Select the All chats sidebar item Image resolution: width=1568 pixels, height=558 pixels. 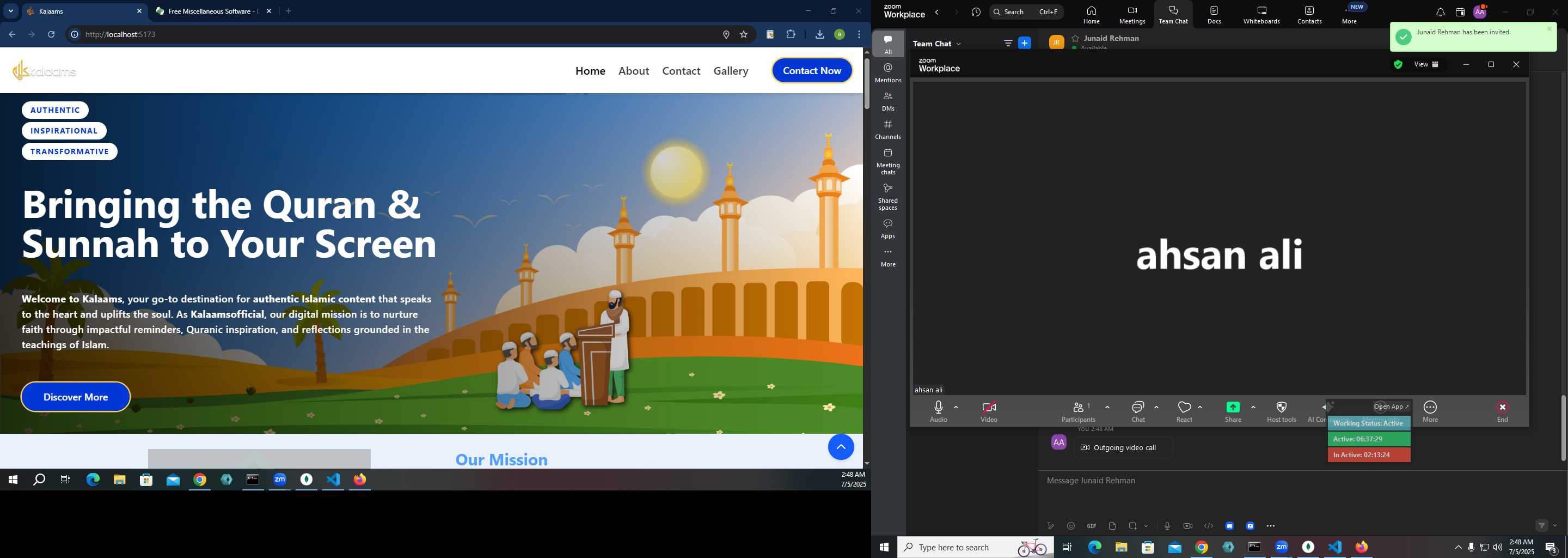click(888, 45)
